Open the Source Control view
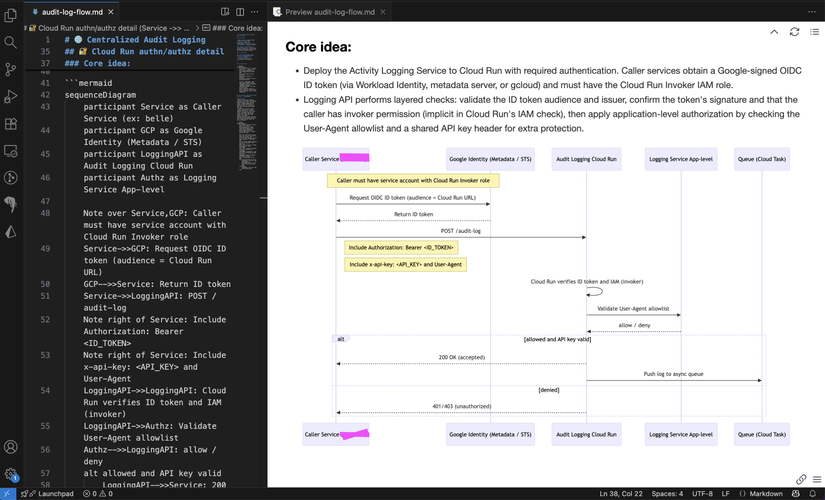The width and height of the screenshot is (825, 500). (11, 70)
